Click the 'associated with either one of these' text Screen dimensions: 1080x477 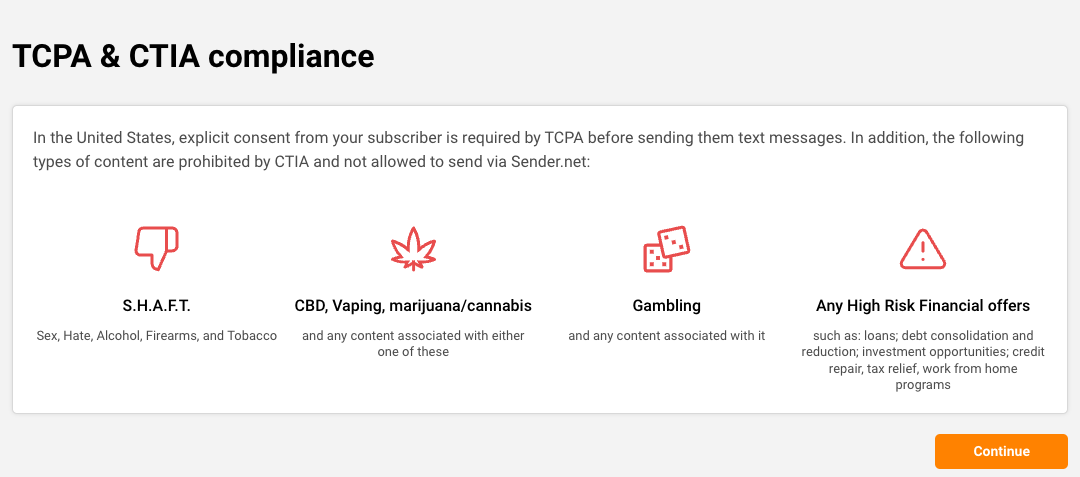click(x=413, y=344)
